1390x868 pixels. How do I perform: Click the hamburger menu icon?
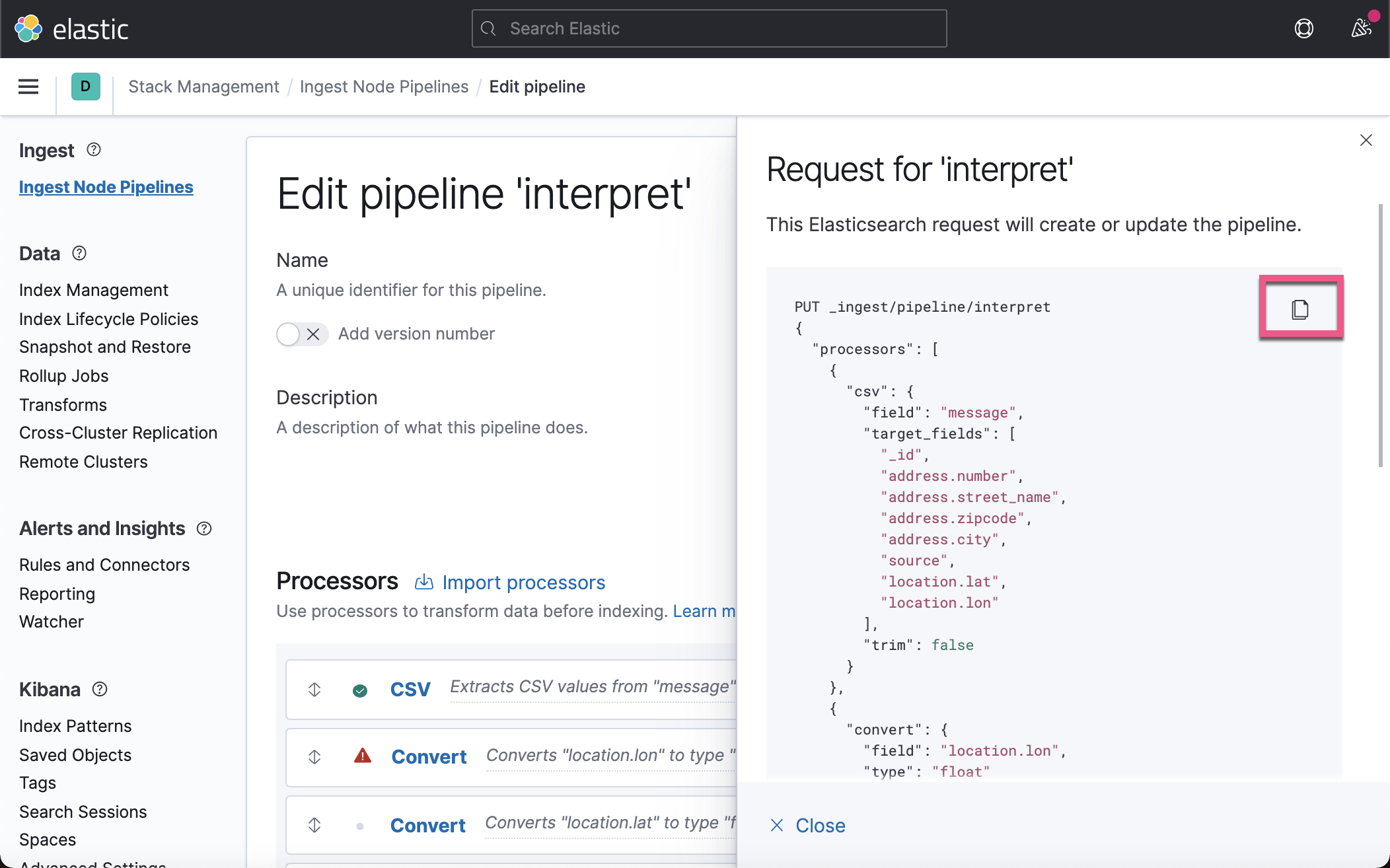(28, 86)
